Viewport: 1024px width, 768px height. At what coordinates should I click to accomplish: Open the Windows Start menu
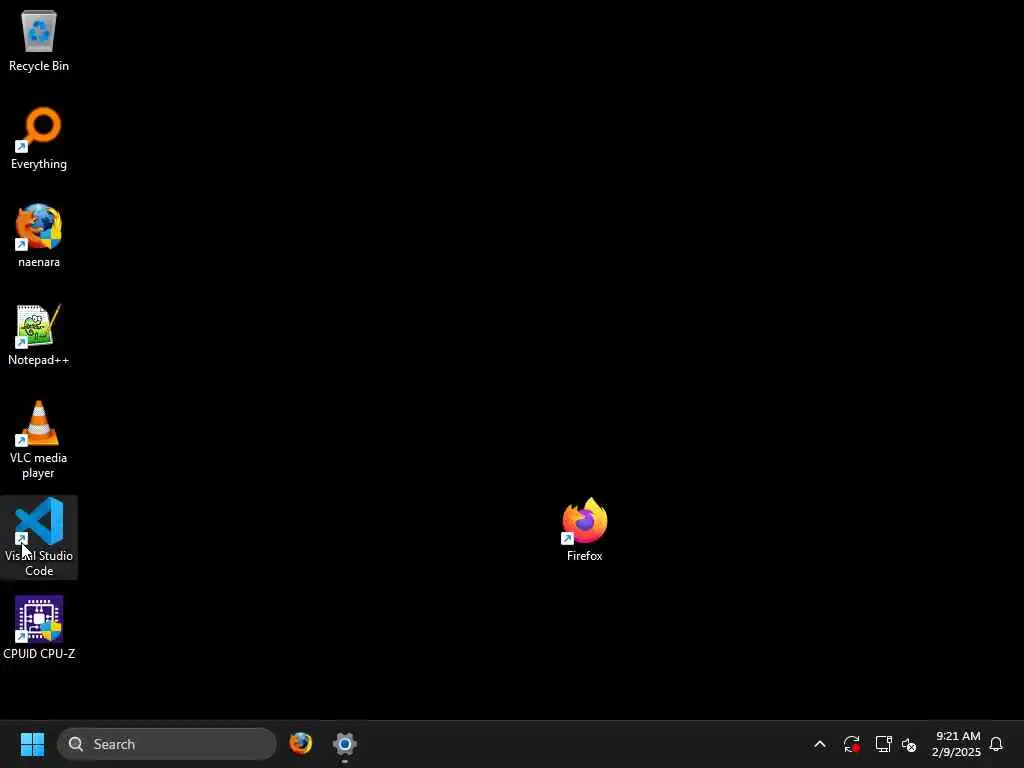coord(32,744)
